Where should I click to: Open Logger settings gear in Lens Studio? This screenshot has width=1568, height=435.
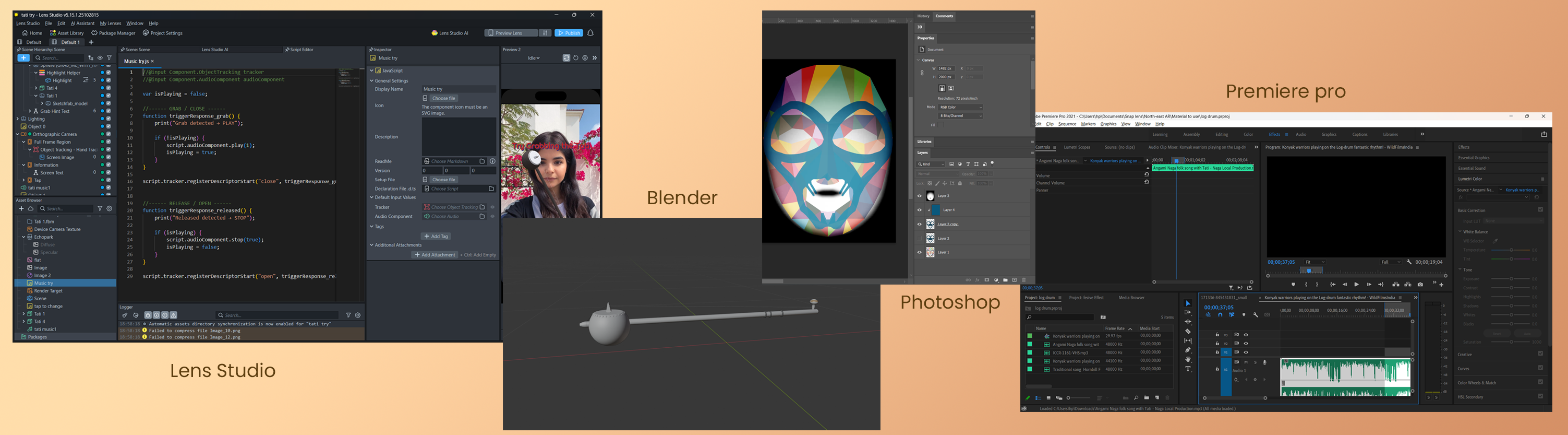click(x=358, y=315)
